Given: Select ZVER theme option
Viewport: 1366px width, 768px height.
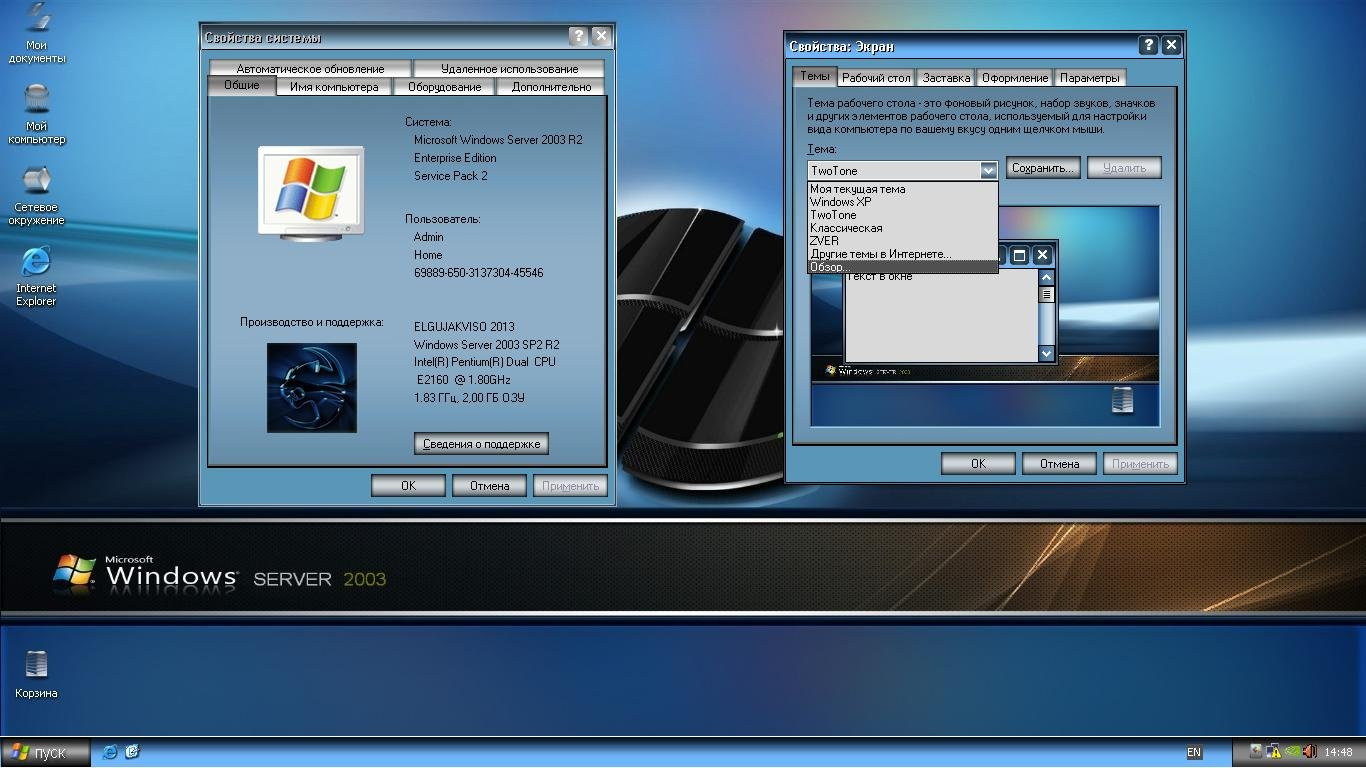Looking at the screenshot, I should [902, 241].
